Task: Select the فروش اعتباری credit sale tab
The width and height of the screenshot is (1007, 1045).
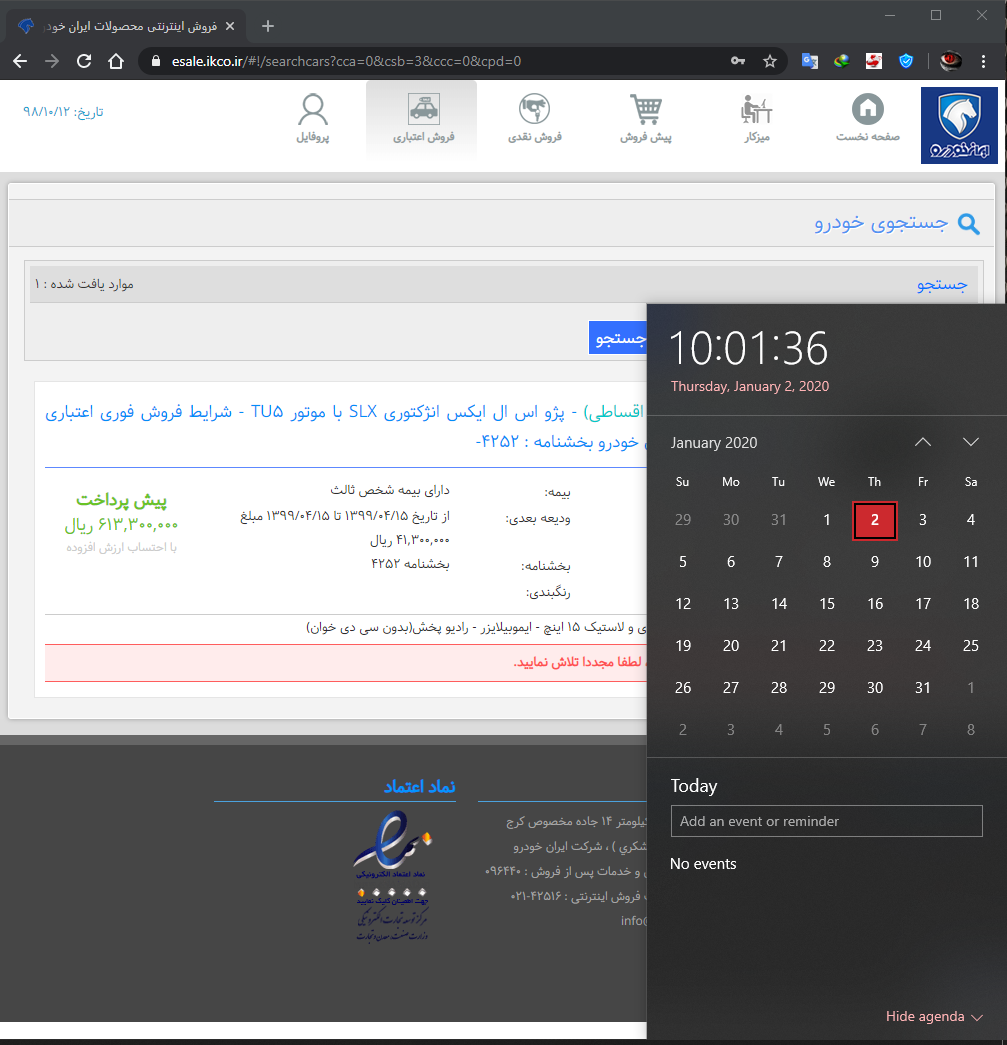Action: [x=423, y=119]
